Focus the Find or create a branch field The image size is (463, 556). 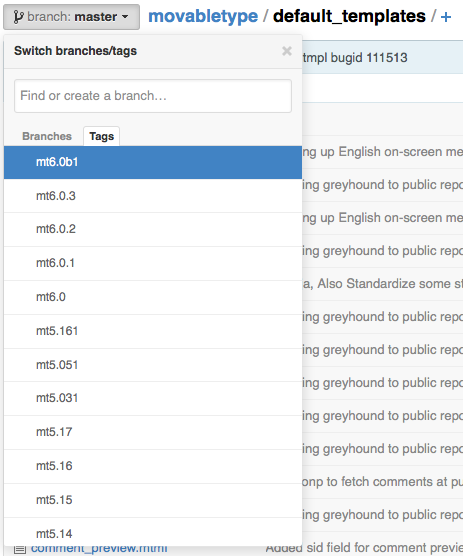click(x=153, y=96)
